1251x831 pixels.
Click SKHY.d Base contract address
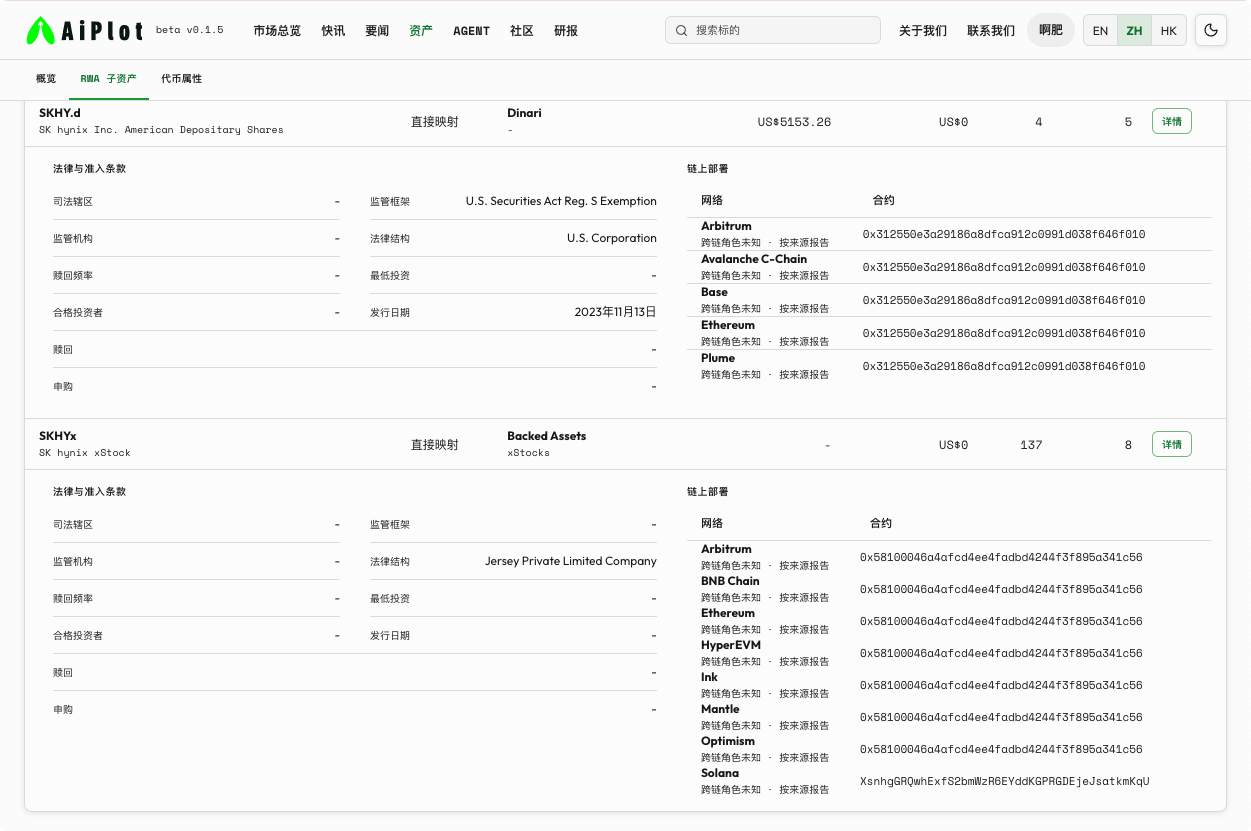[x=1004, y=300]
